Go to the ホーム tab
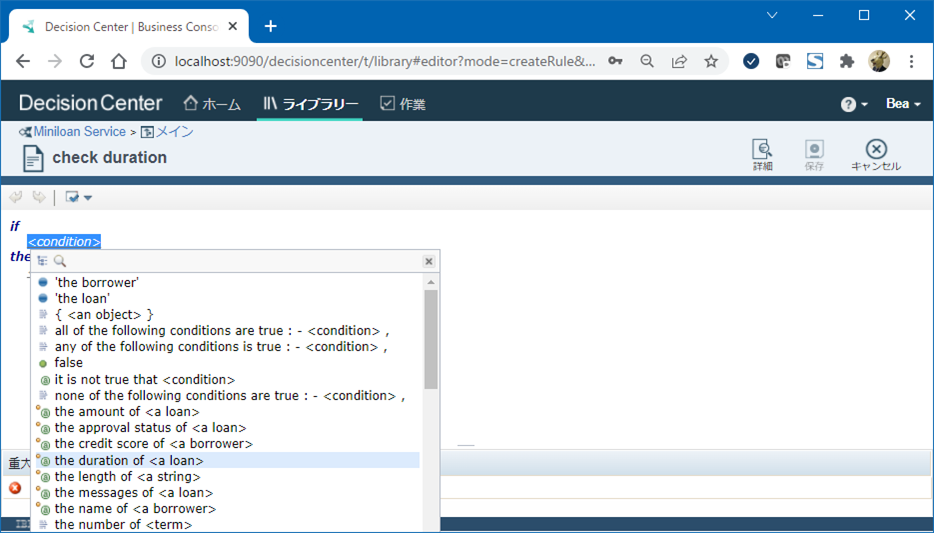 [x=212, y=104]
